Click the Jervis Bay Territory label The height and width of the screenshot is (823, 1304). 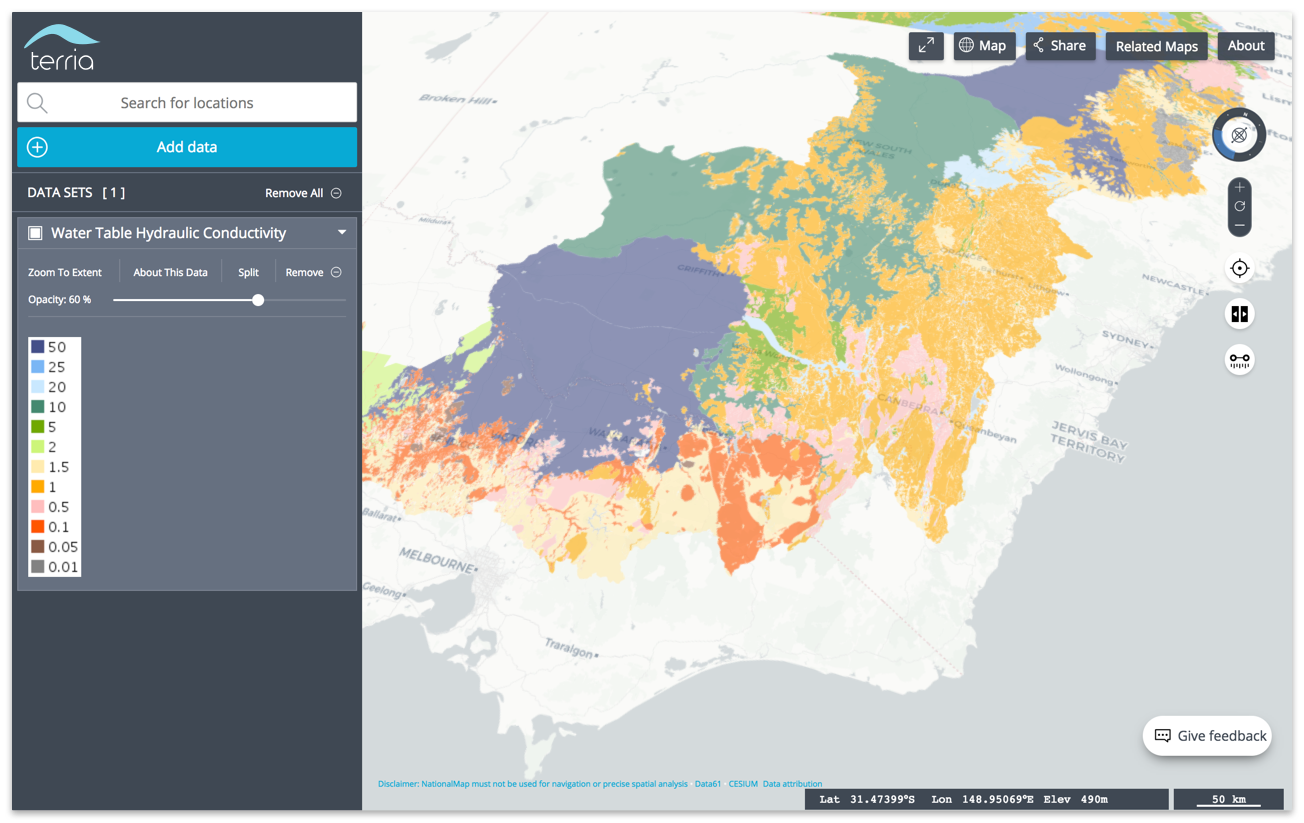point(1090,440)
